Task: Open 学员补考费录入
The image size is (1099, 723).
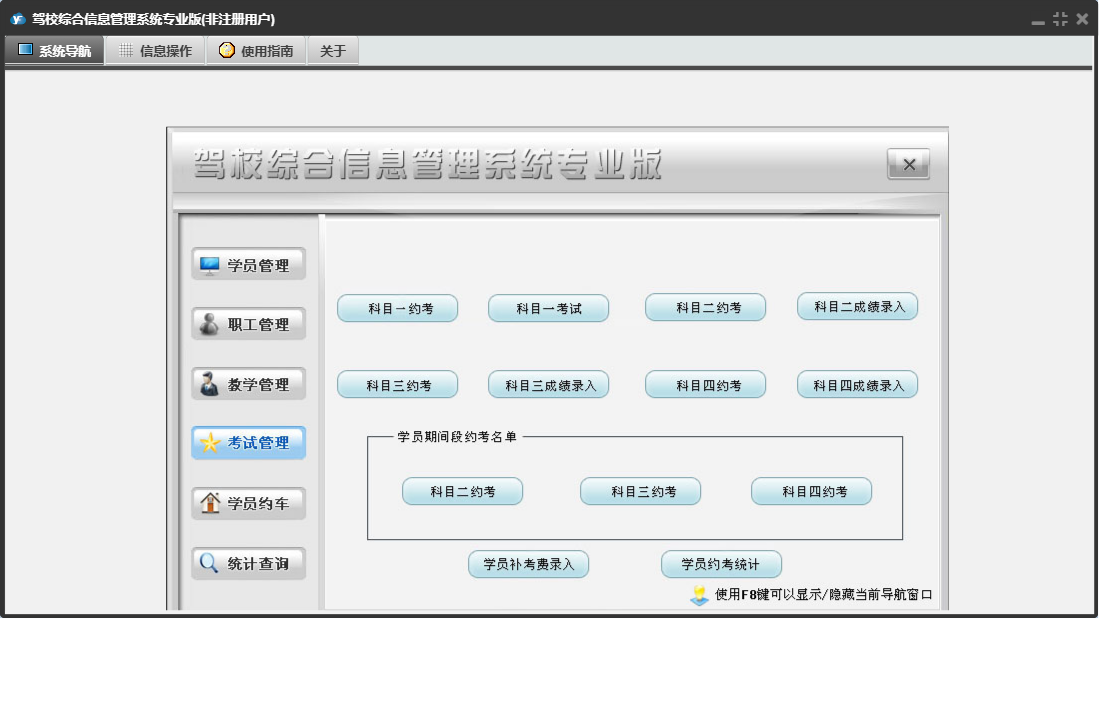Action: coord(528,564)
